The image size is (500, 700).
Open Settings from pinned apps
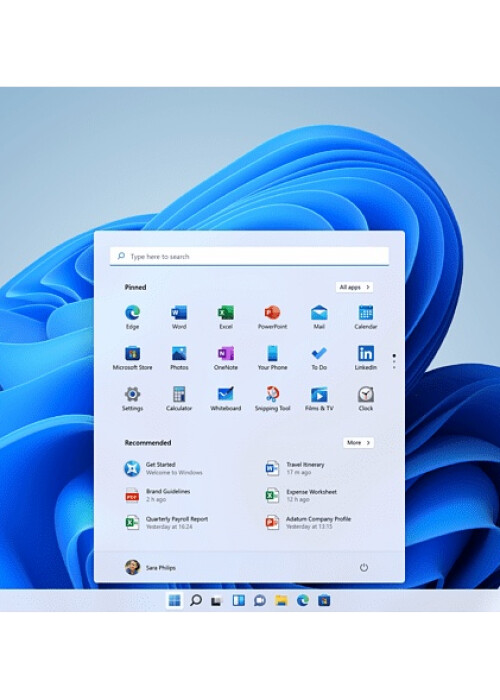point(133,398)
